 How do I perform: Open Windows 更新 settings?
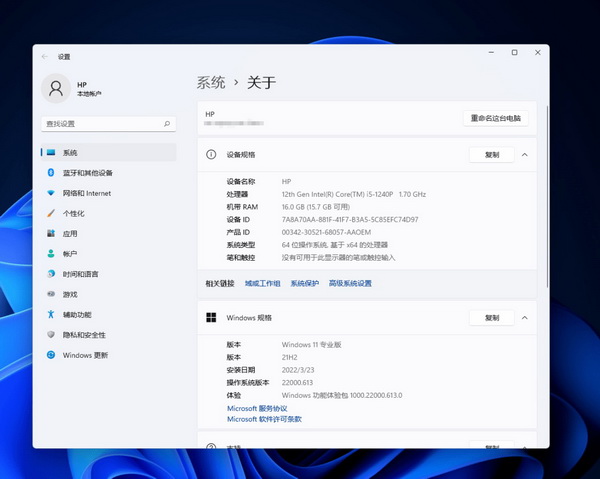click(x=109, y=355)
